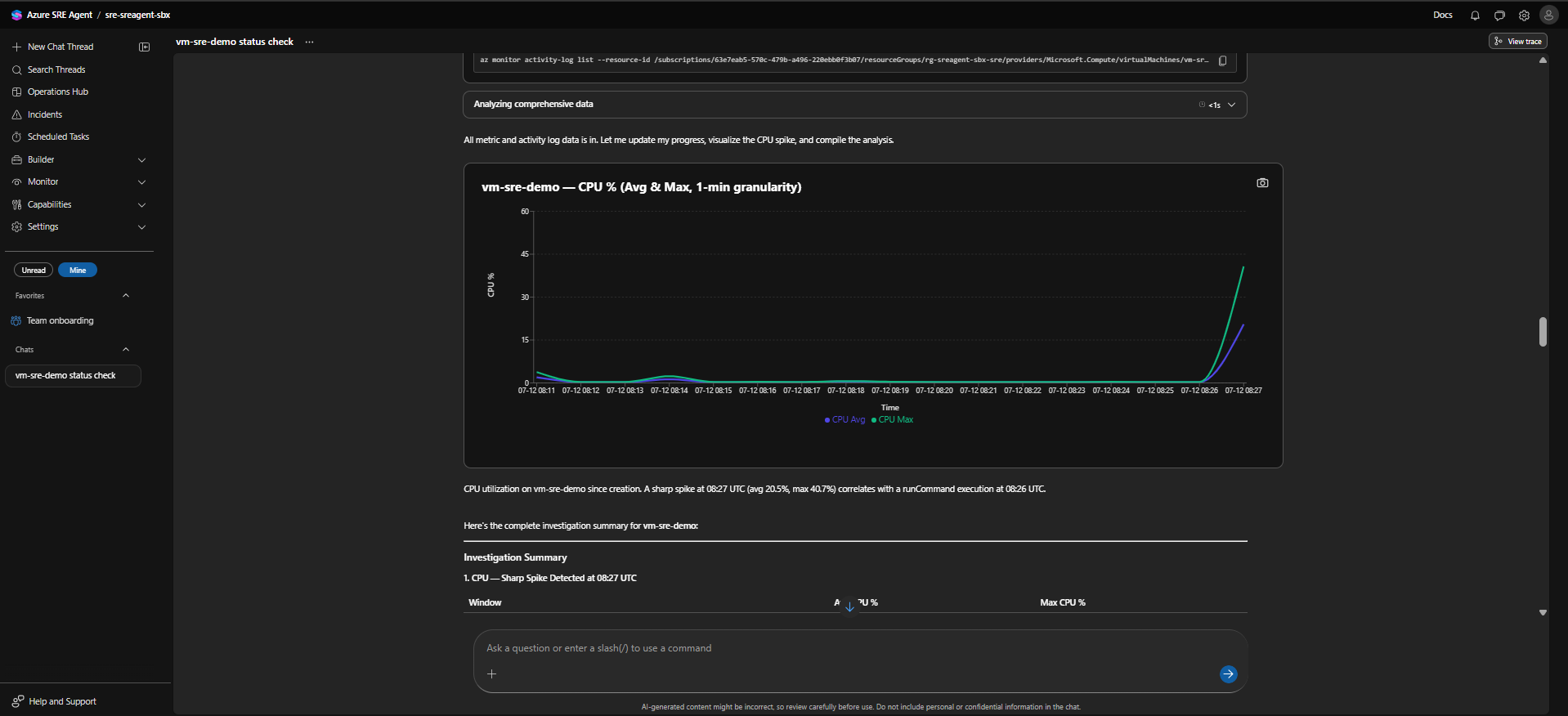Toggle CPU Max legend series
This screenshot has height=716, width=1568.
892,419
